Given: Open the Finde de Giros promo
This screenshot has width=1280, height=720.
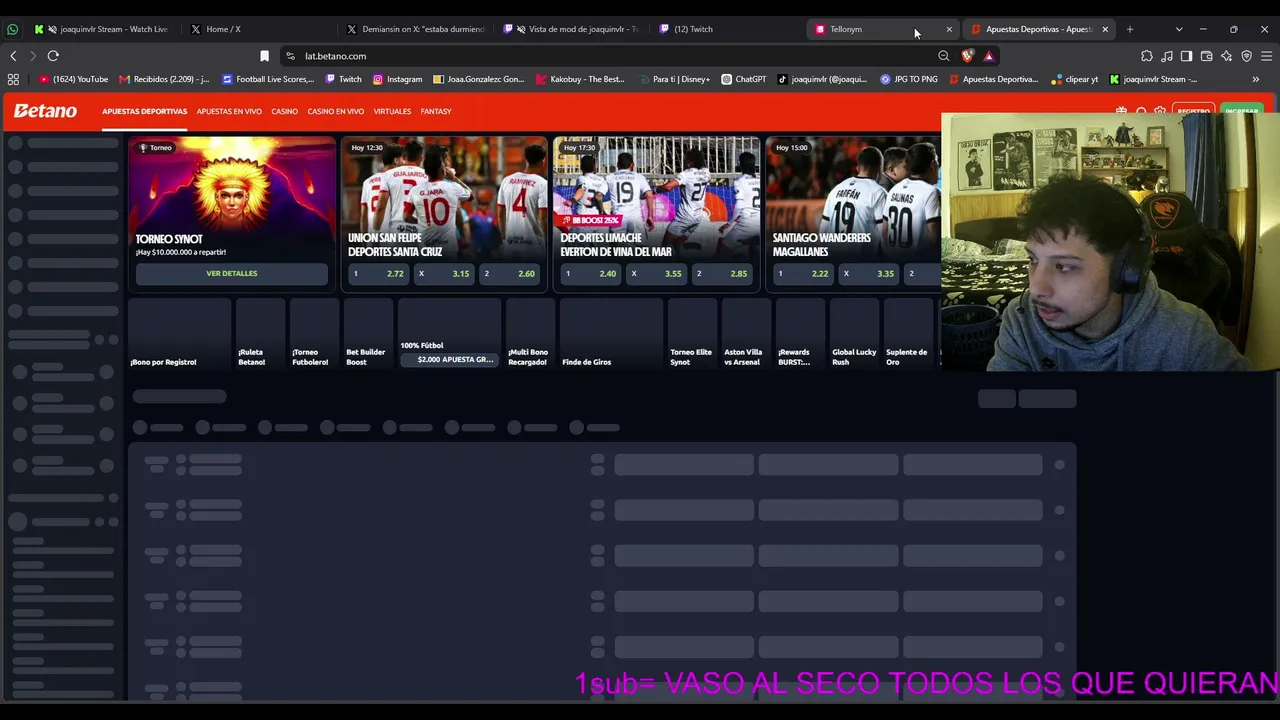Looking at the screenshot, I should (611, 335).
